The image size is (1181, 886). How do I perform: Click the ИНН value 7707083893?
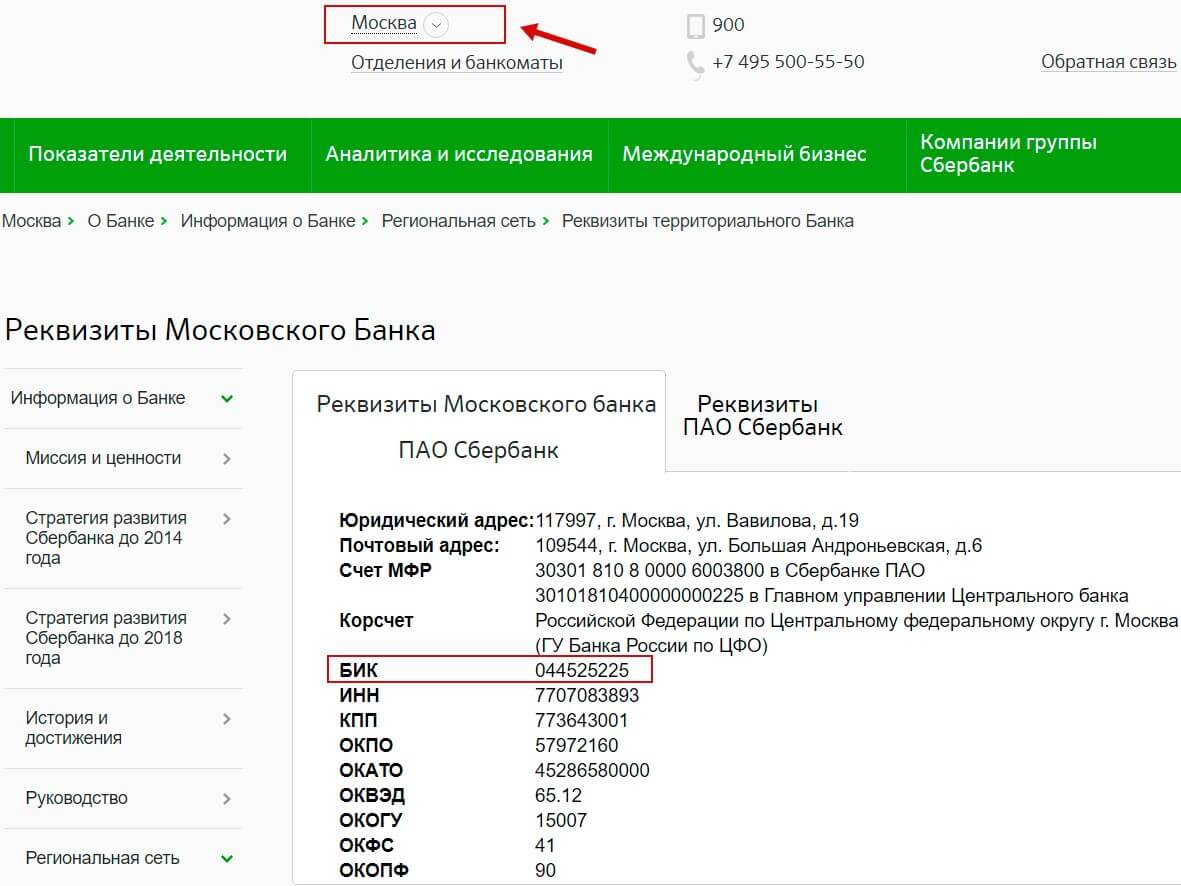pyautogui.click(x=587, y=695)
